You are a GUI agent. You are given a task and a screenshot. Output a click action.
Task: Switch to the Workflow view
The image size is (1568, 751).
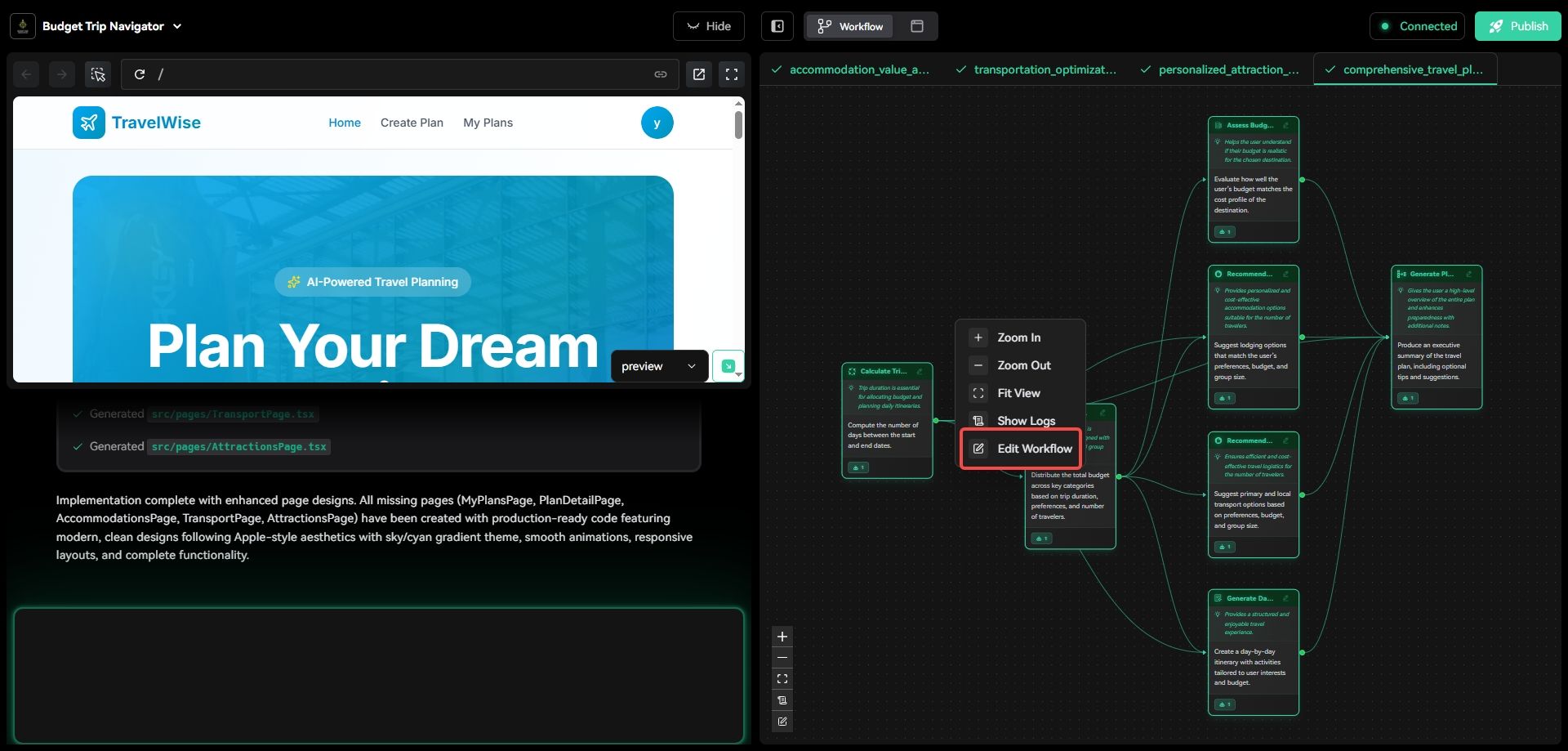coord(850,26)
